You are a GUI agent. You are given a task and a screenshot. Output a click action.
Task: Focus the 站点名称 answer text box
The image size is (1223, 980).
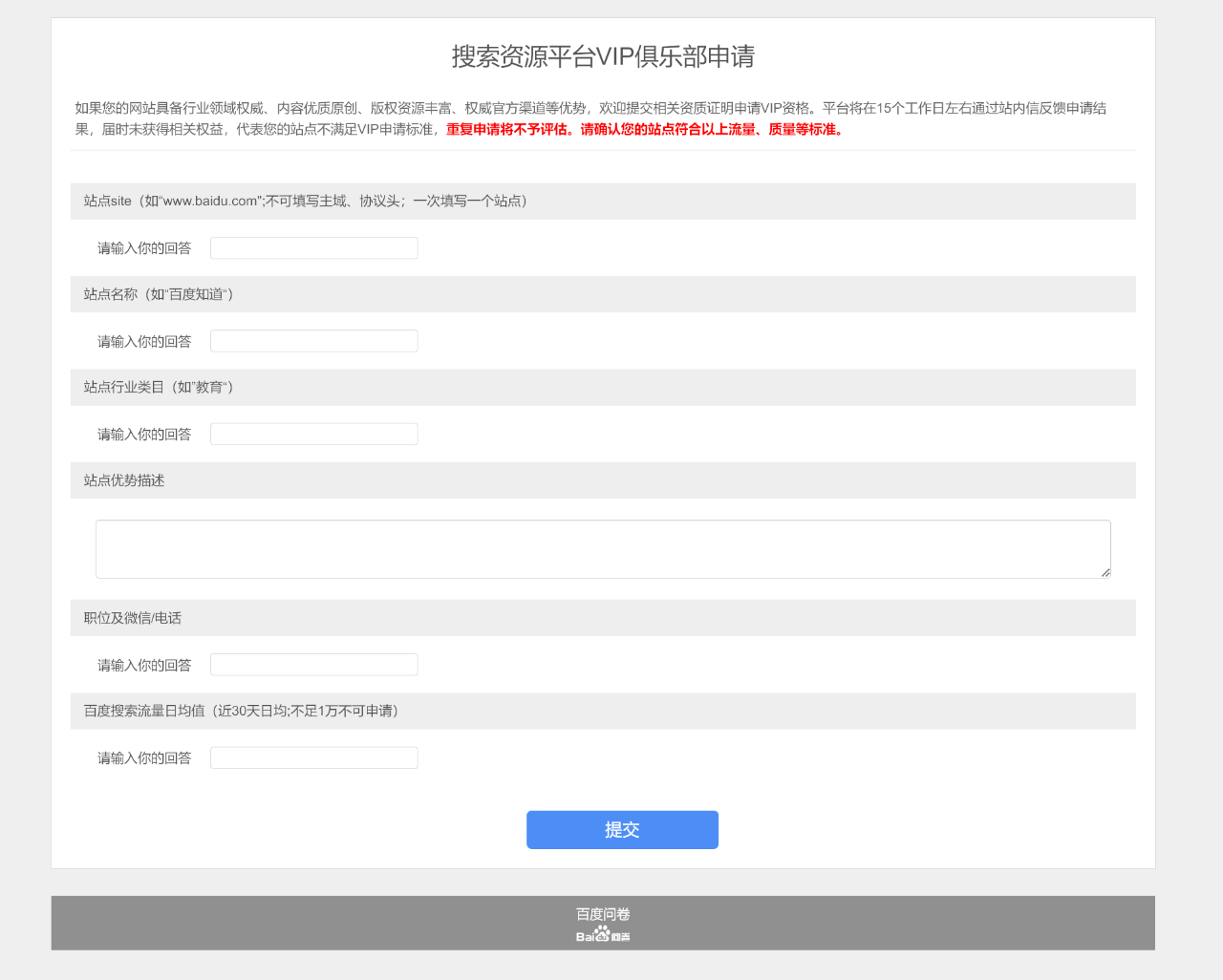click(313, 341)
